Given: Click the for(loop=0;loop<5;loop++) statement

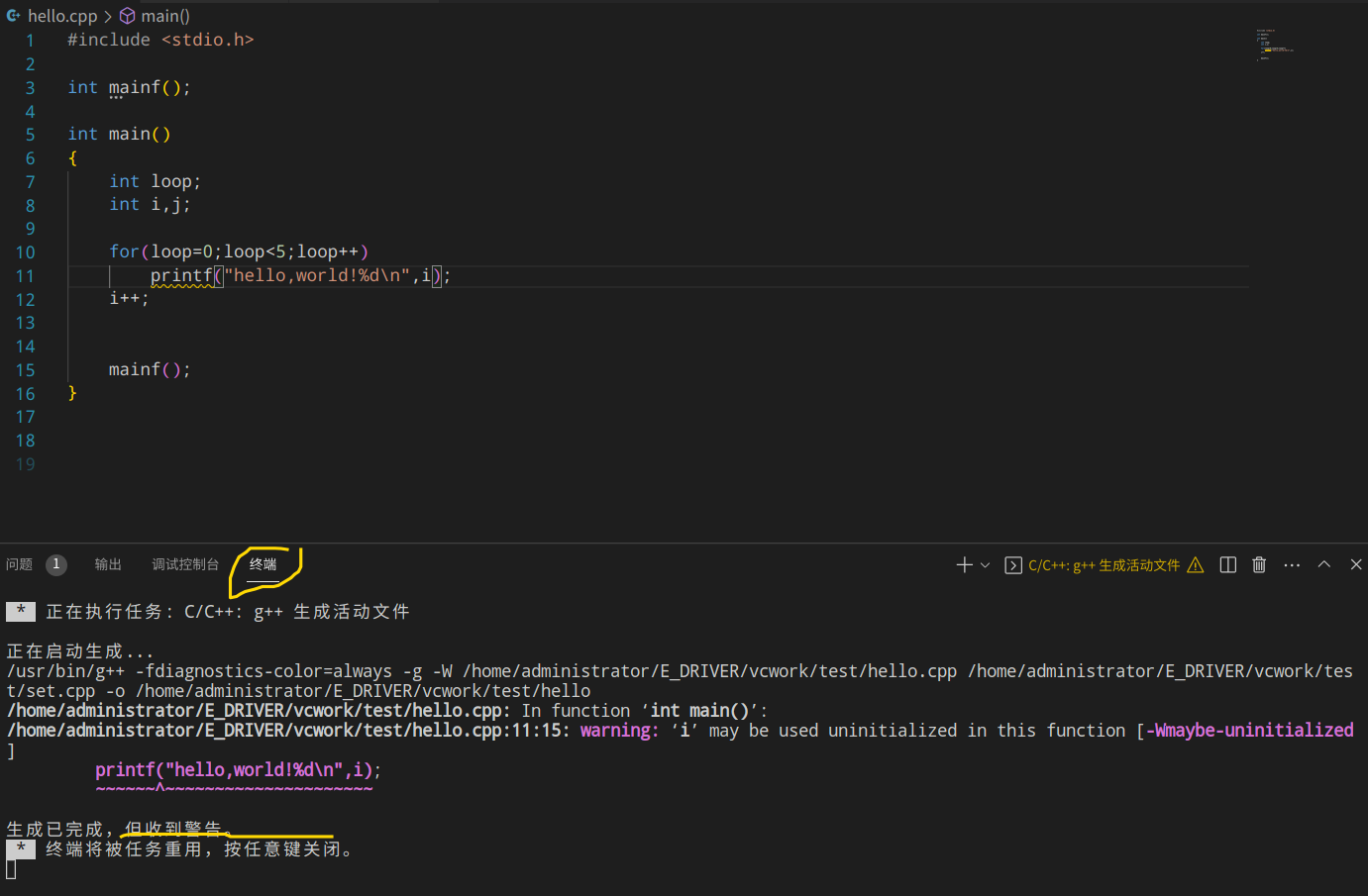Looking at the screenshot, I should coord(239,251).
